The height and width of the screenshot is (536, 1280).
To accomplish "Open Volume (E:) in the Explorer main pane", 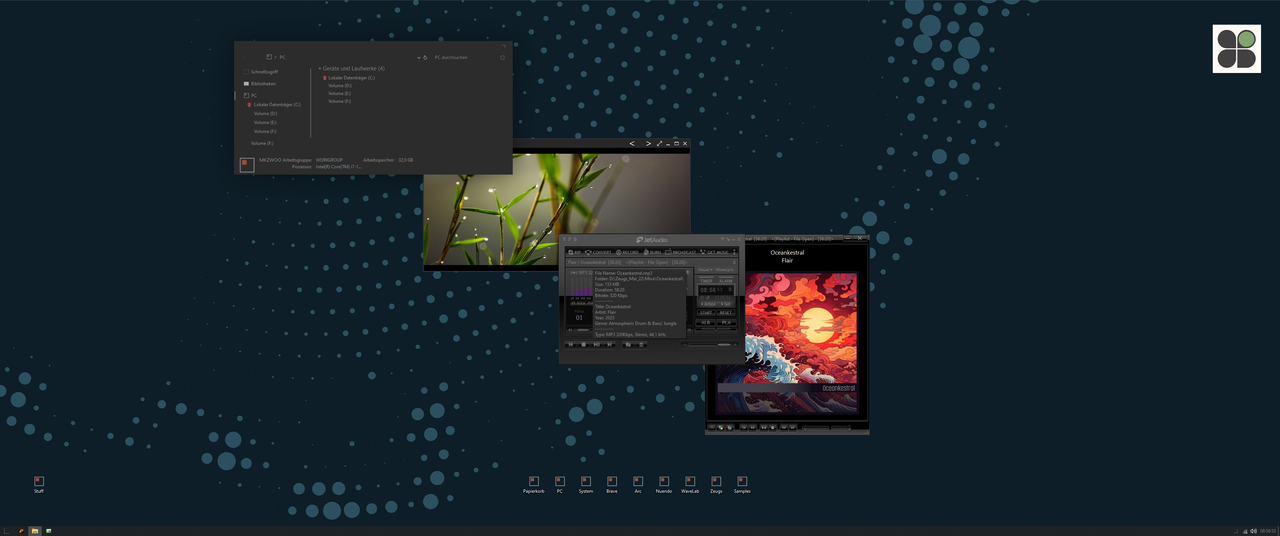I will (x=340, y=93).
